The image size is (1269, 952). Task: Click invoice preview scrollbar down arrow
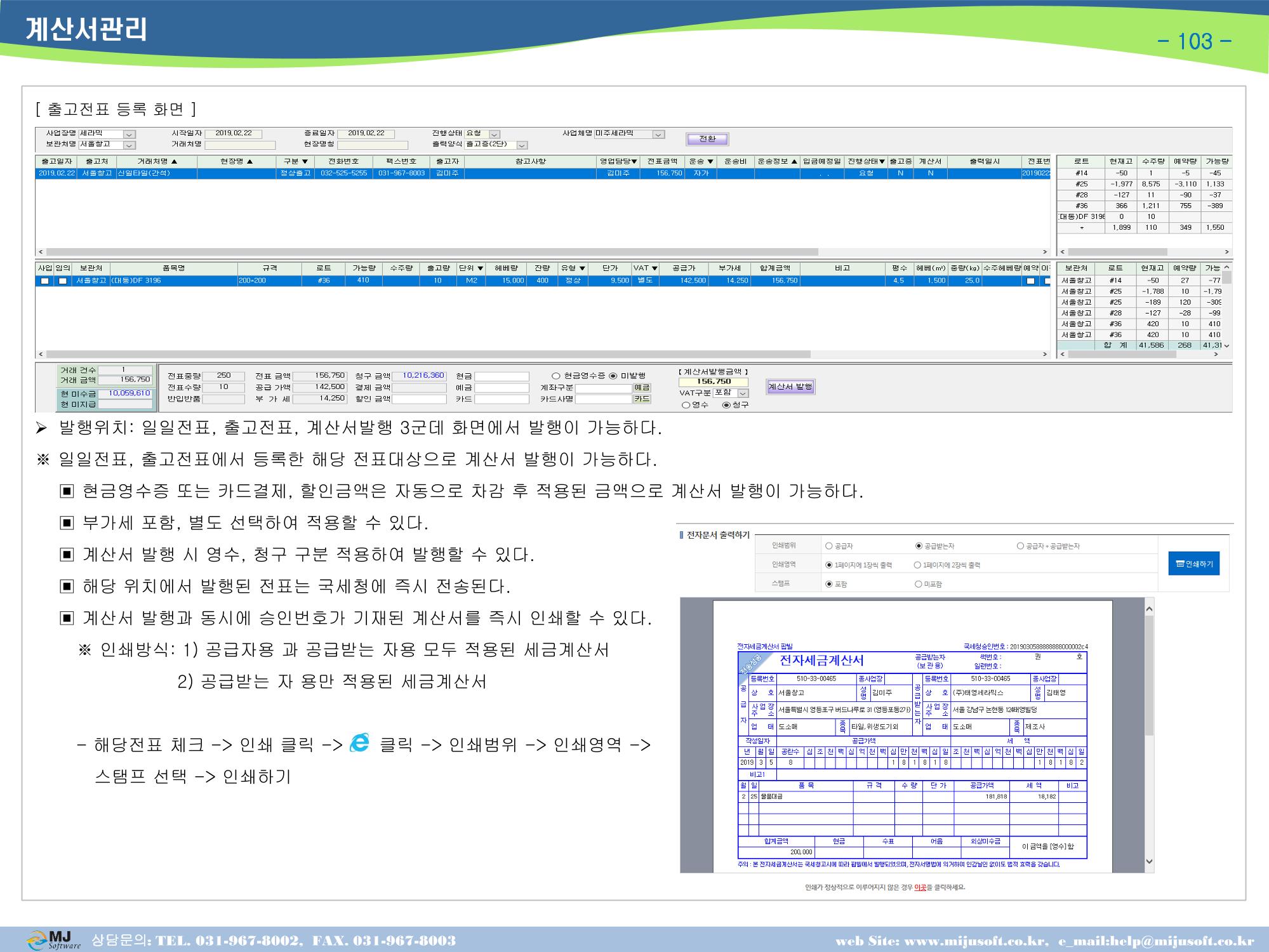click(x=1149, y=861)
